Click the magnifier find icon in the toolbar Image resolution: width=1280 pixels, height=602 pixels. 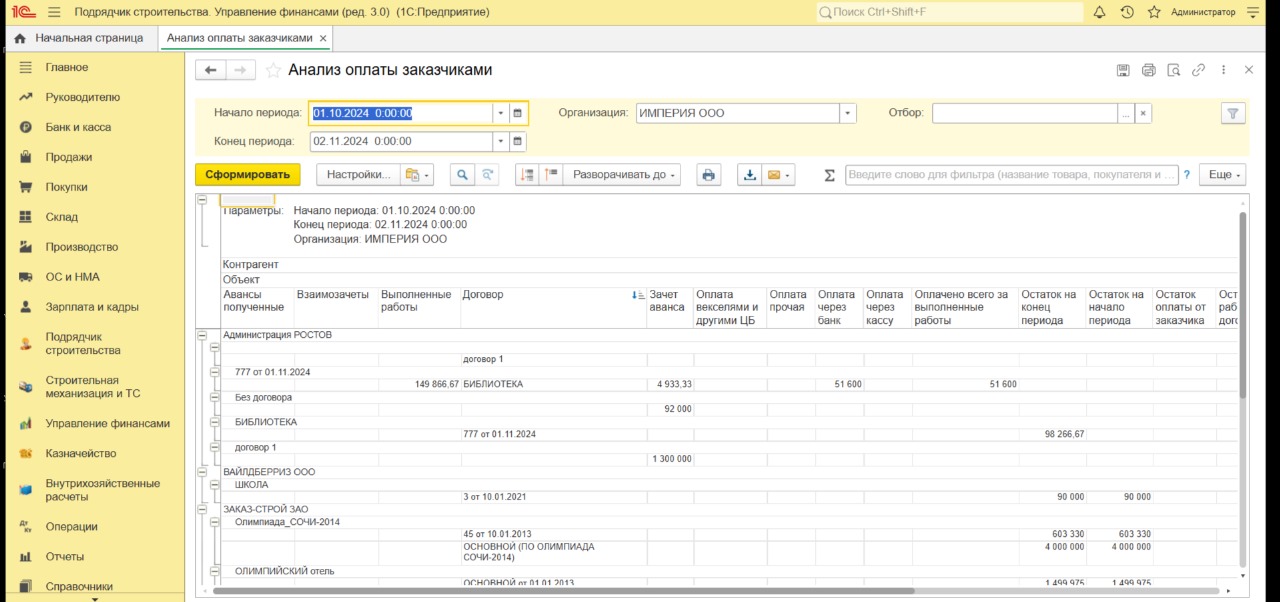tap(462, 174)
